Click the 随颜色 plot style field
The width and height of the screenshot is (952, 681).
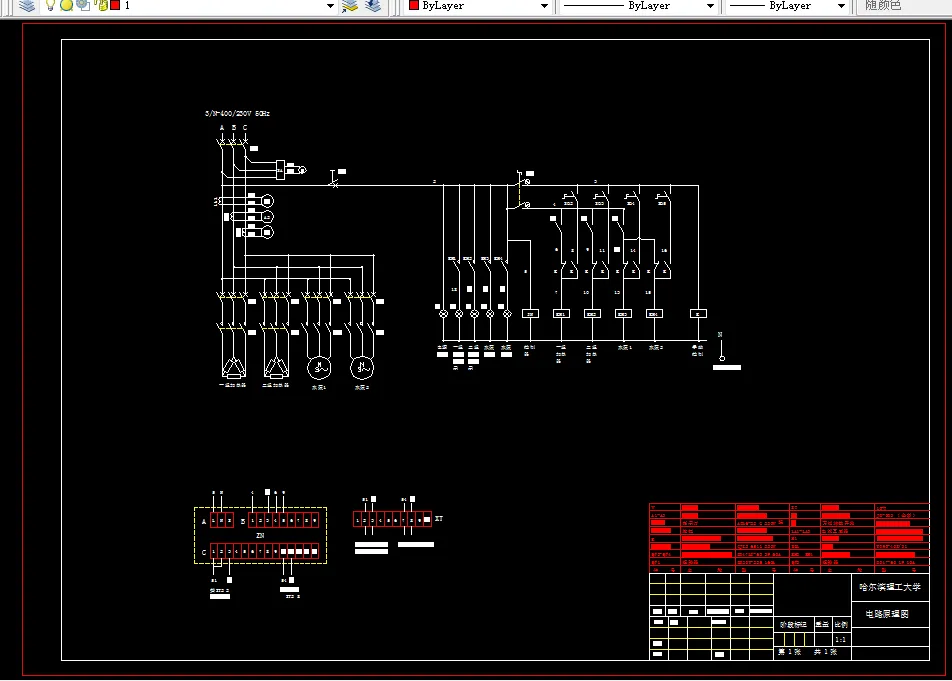883,6
